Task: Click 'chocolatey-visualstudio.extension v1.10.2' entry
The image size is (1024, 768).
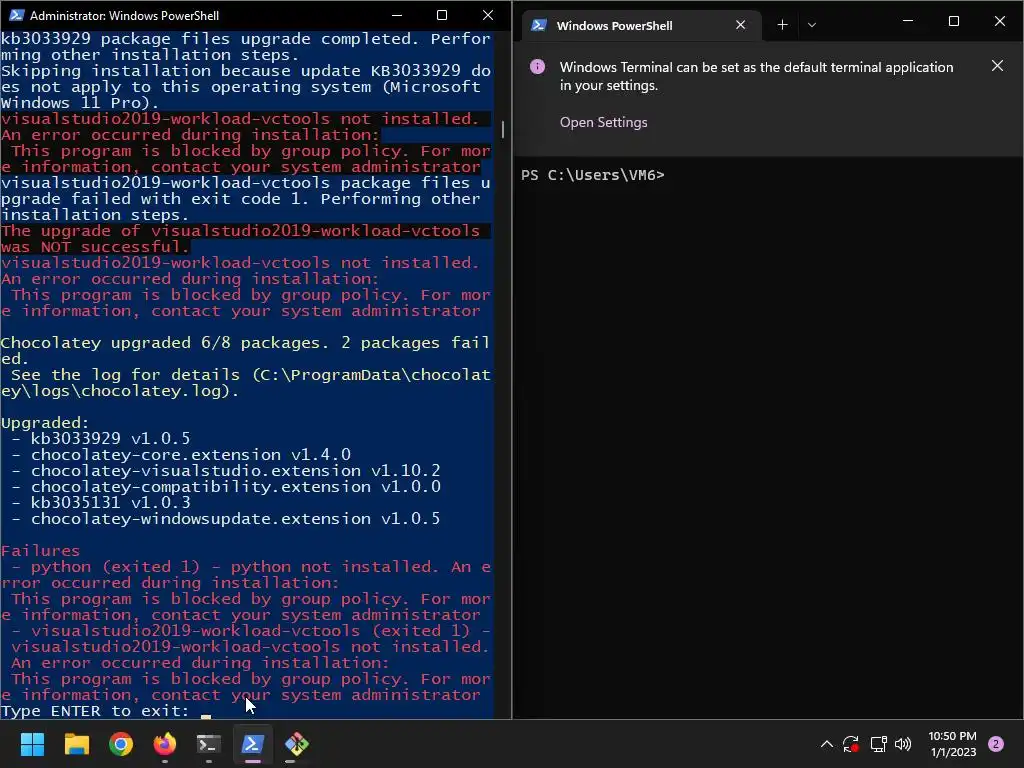Action: [x=235, y=471]
